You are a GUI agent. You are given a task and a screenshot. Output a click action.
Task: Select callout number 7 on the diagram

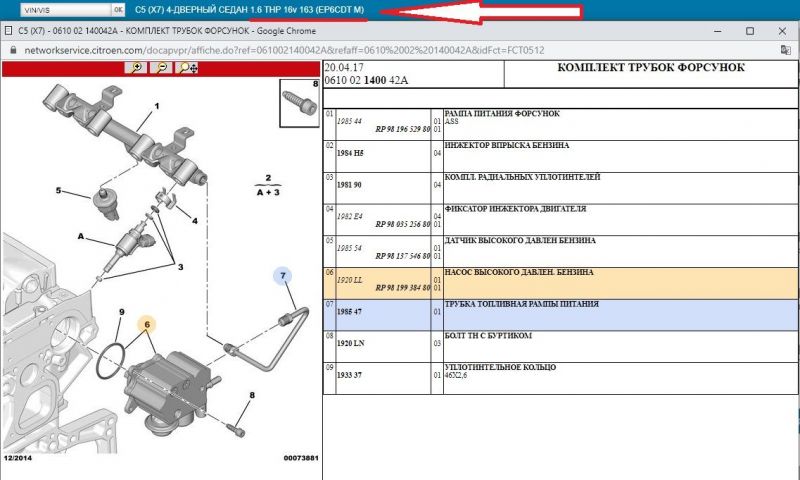283,273
